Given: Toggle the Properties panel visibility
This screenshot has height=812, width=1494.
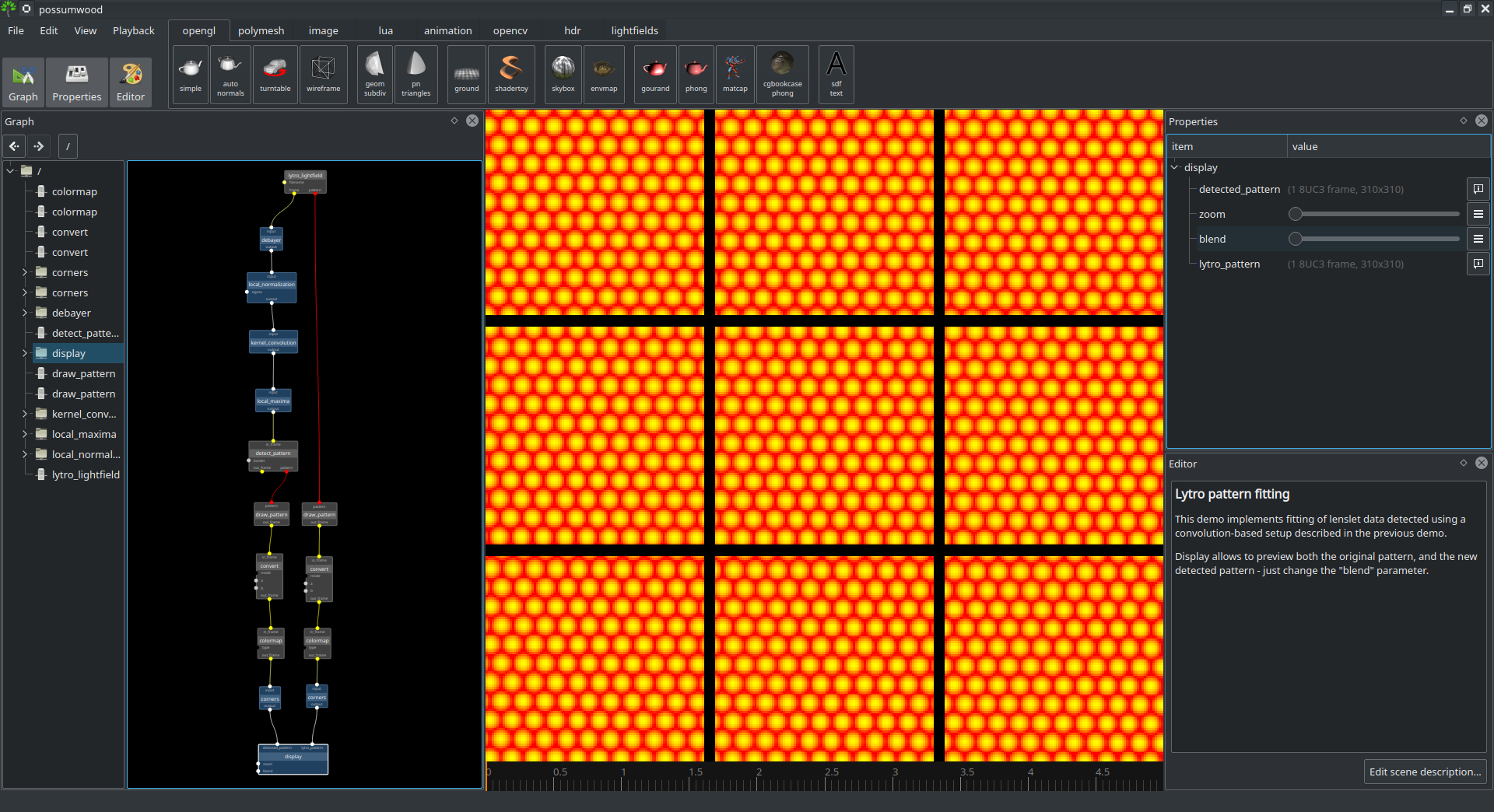Looking at the screenshot, I should 77,82.
